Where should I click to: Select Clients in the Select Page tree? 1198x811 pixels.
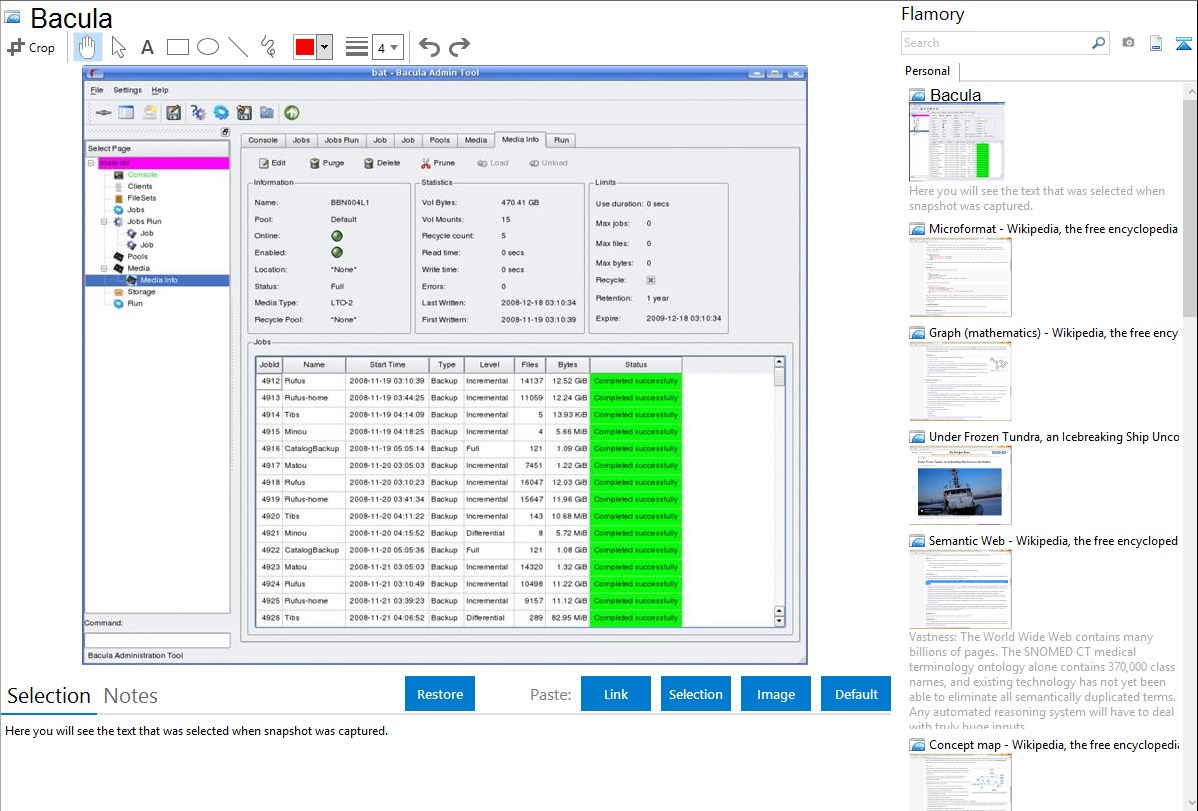[x=140, y=187]
